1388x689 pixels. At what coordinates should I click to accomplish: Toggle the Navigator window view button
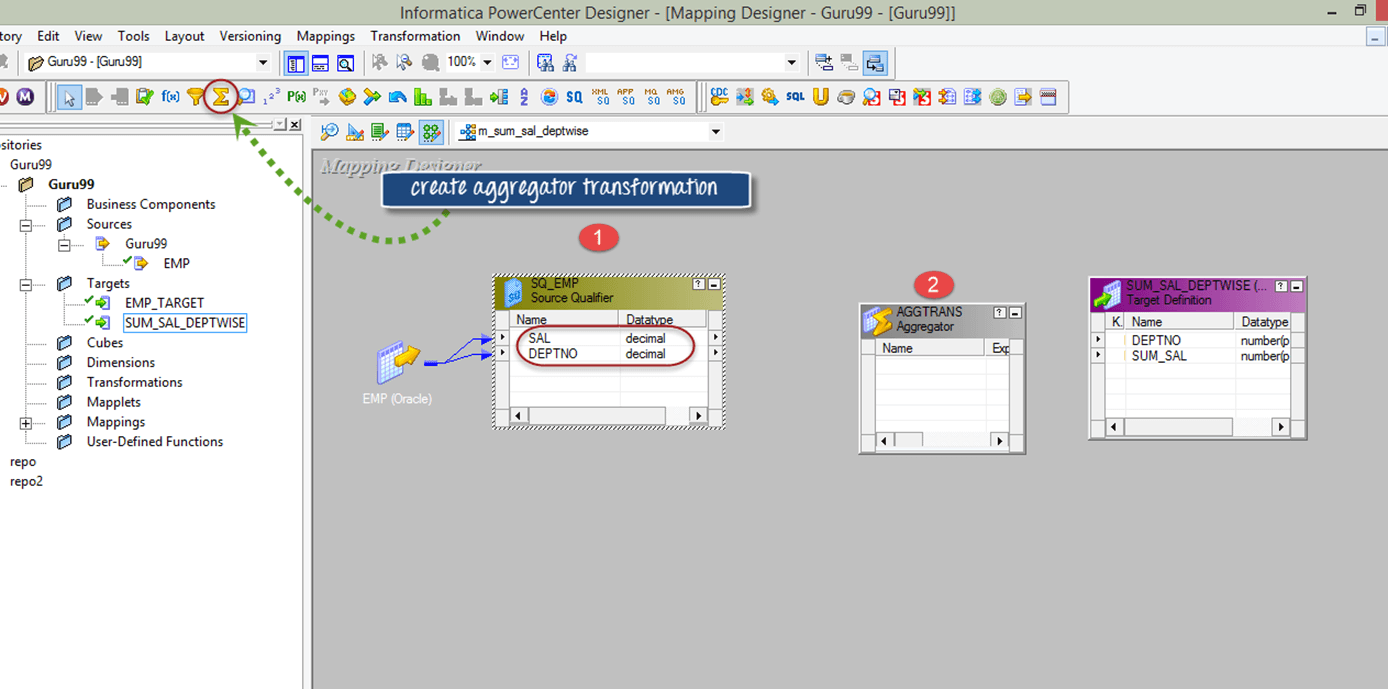(296, 63)
